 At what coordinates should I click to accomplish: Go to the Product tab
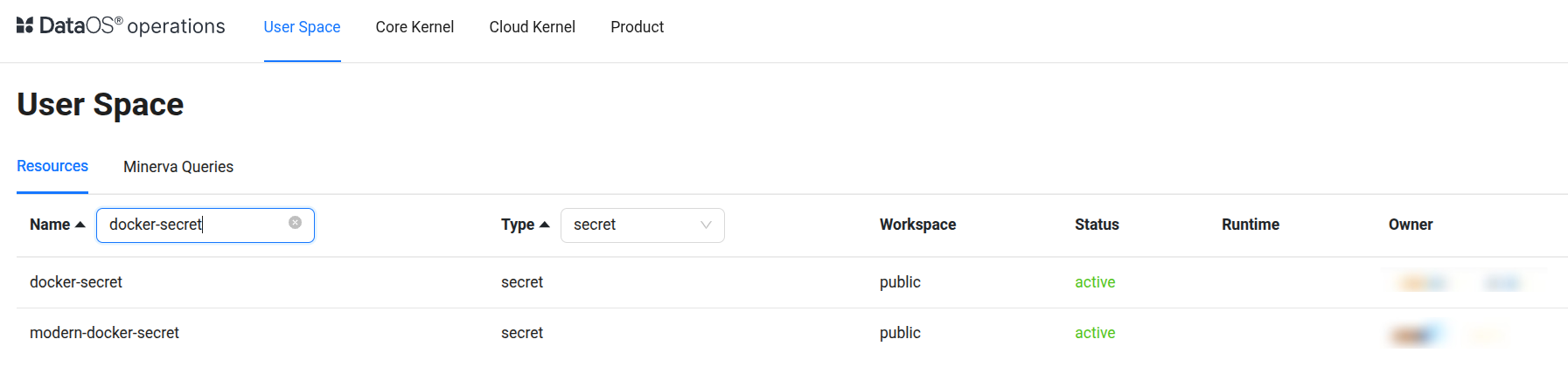[x=637, y=27]
